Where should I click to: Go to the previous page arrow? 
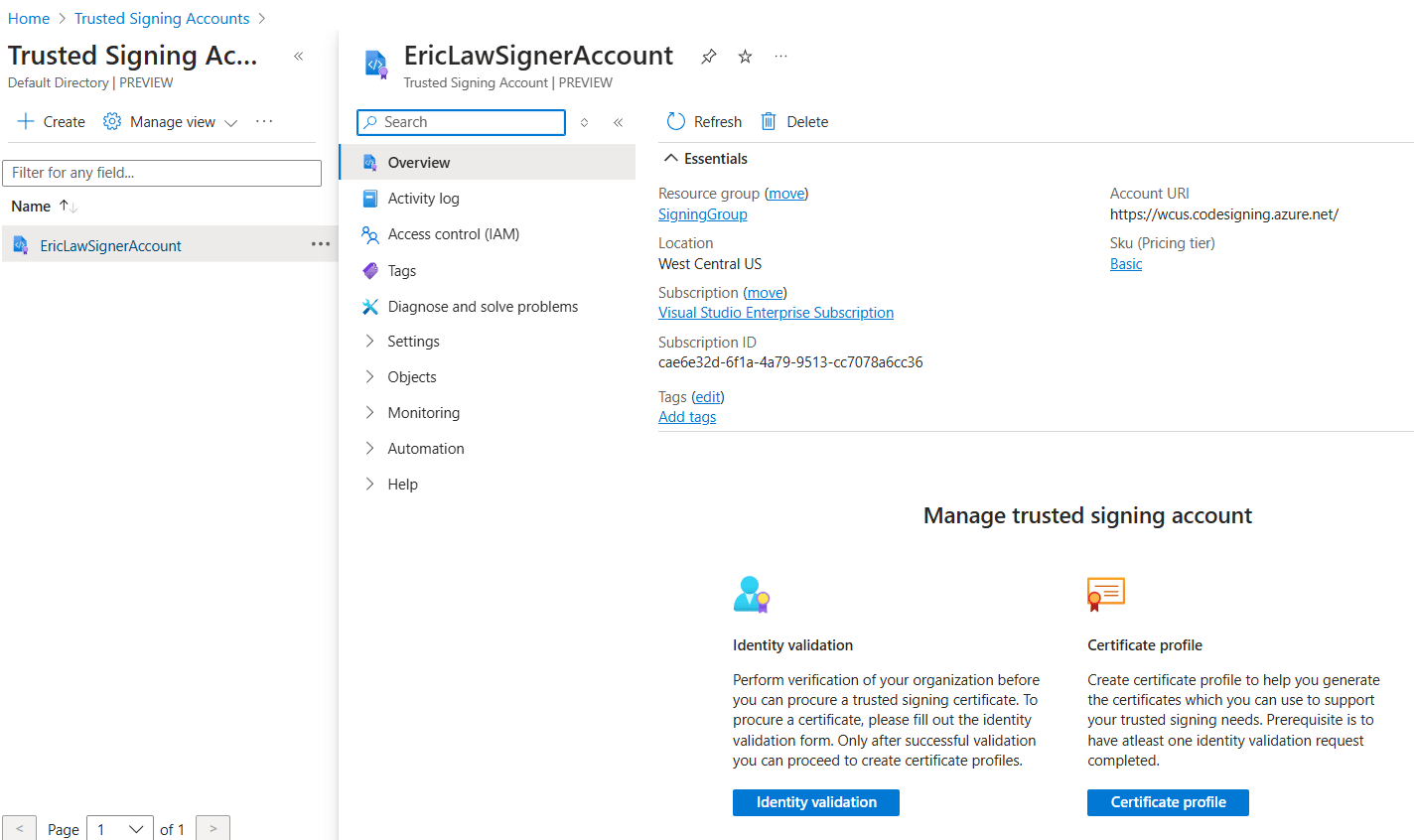point(19,829)
